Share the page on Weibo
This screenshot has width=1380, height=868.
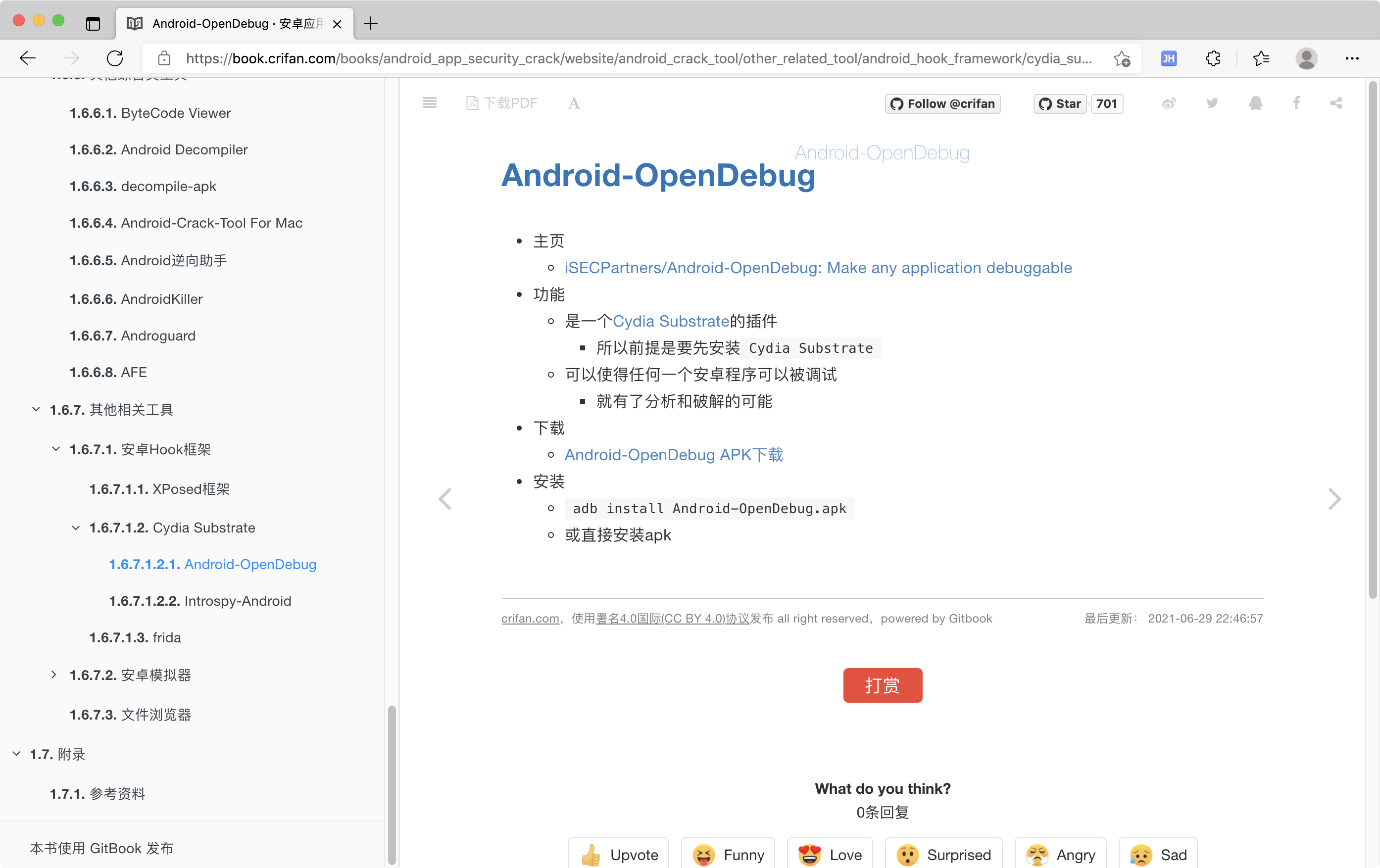pos(1169,103)
